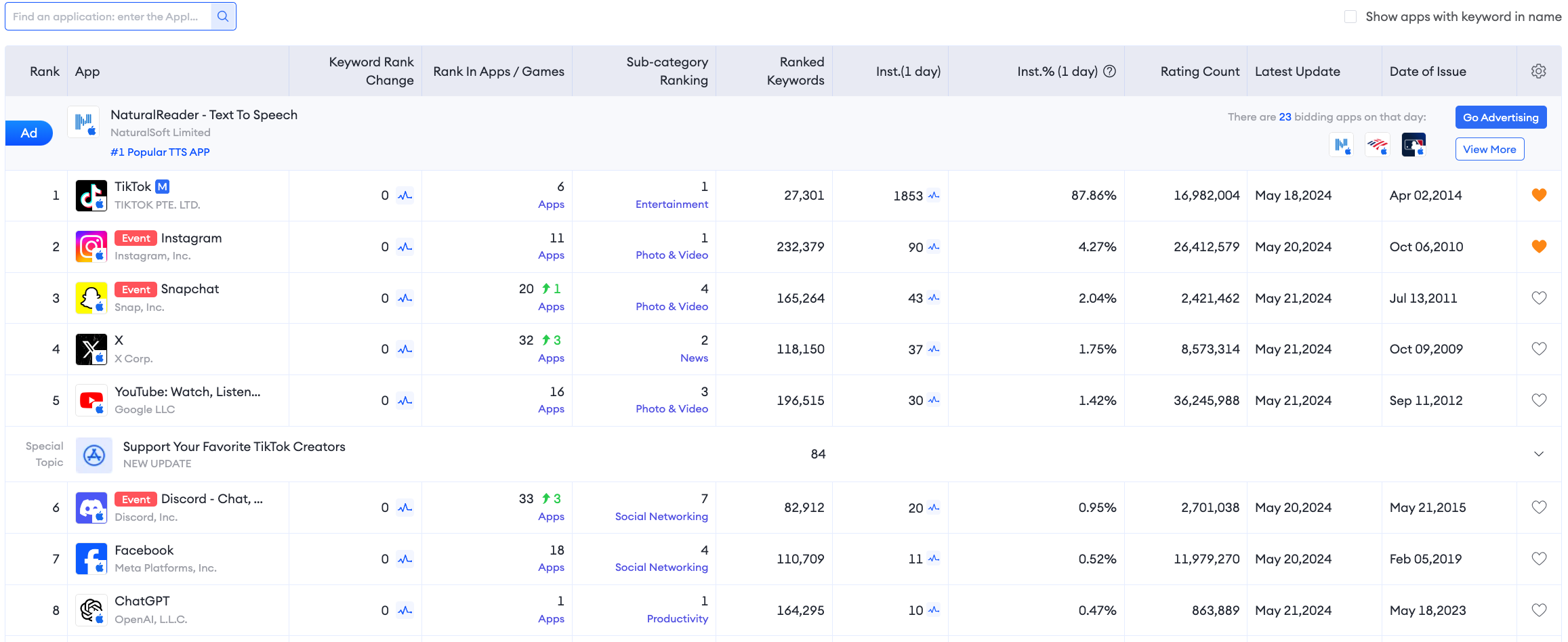Sort by Keyword Rank Change column
This screenshot has width=1568, height=642.
click(x=371, y=71)
